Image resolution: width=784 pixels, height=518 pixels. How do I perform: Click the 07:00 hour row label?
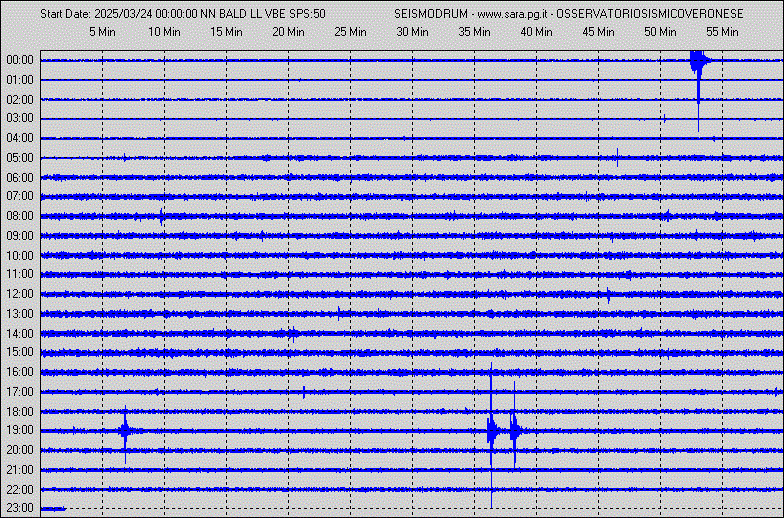[x=20, y=196]
